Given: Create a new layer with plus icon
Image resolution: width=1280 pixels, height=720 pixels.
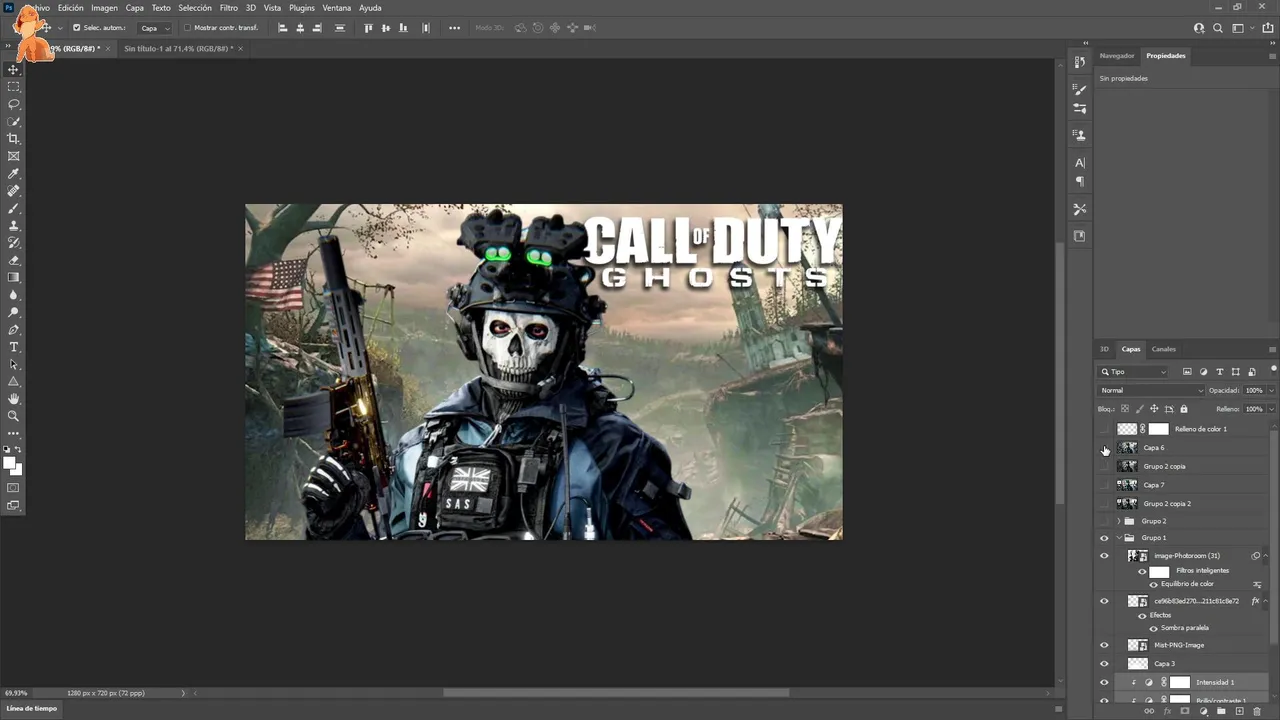Looking at the screenshot, I should point(1239,712).
